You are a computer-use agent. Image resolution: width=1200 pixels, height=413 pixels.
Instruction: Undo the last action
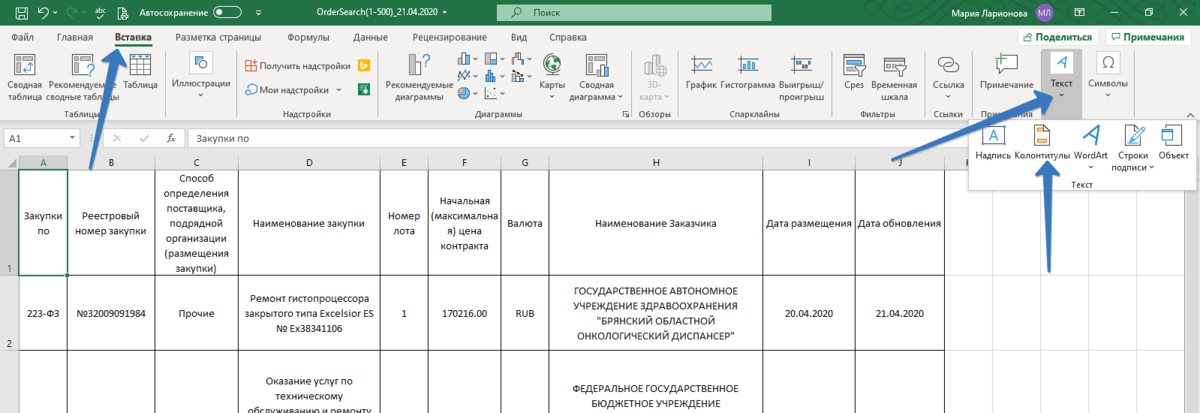click(x=43, y=13)
